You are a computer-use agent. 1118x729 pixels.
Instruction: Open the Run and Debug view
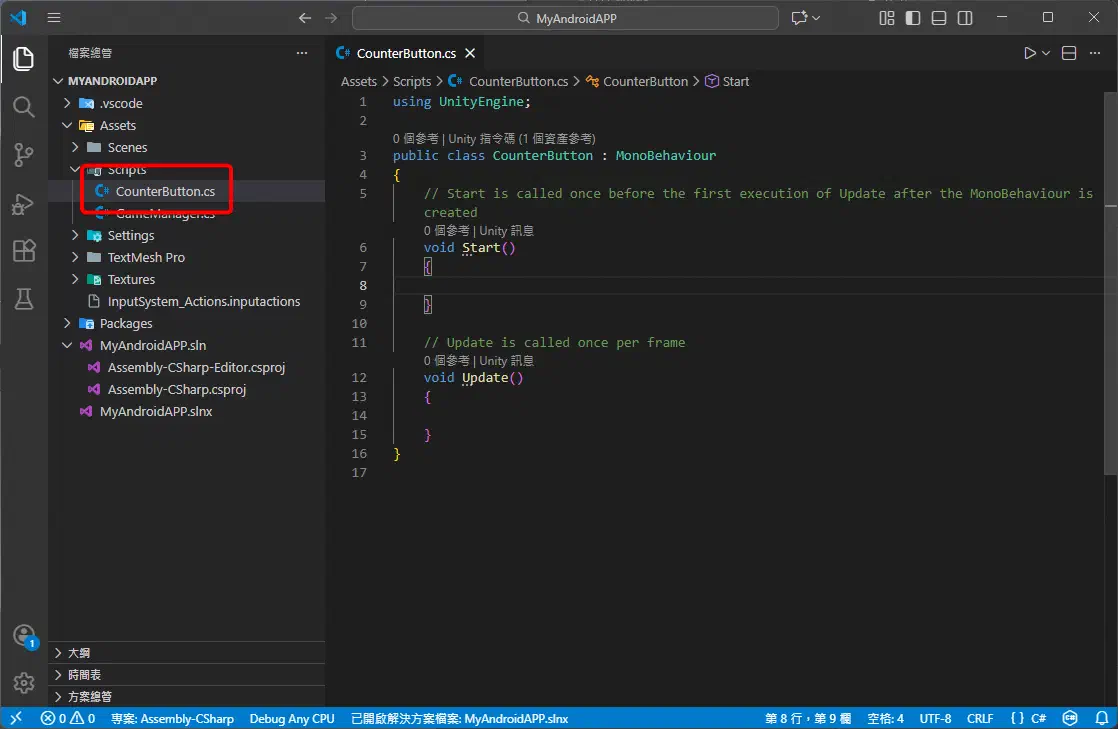tap(23, 203)
